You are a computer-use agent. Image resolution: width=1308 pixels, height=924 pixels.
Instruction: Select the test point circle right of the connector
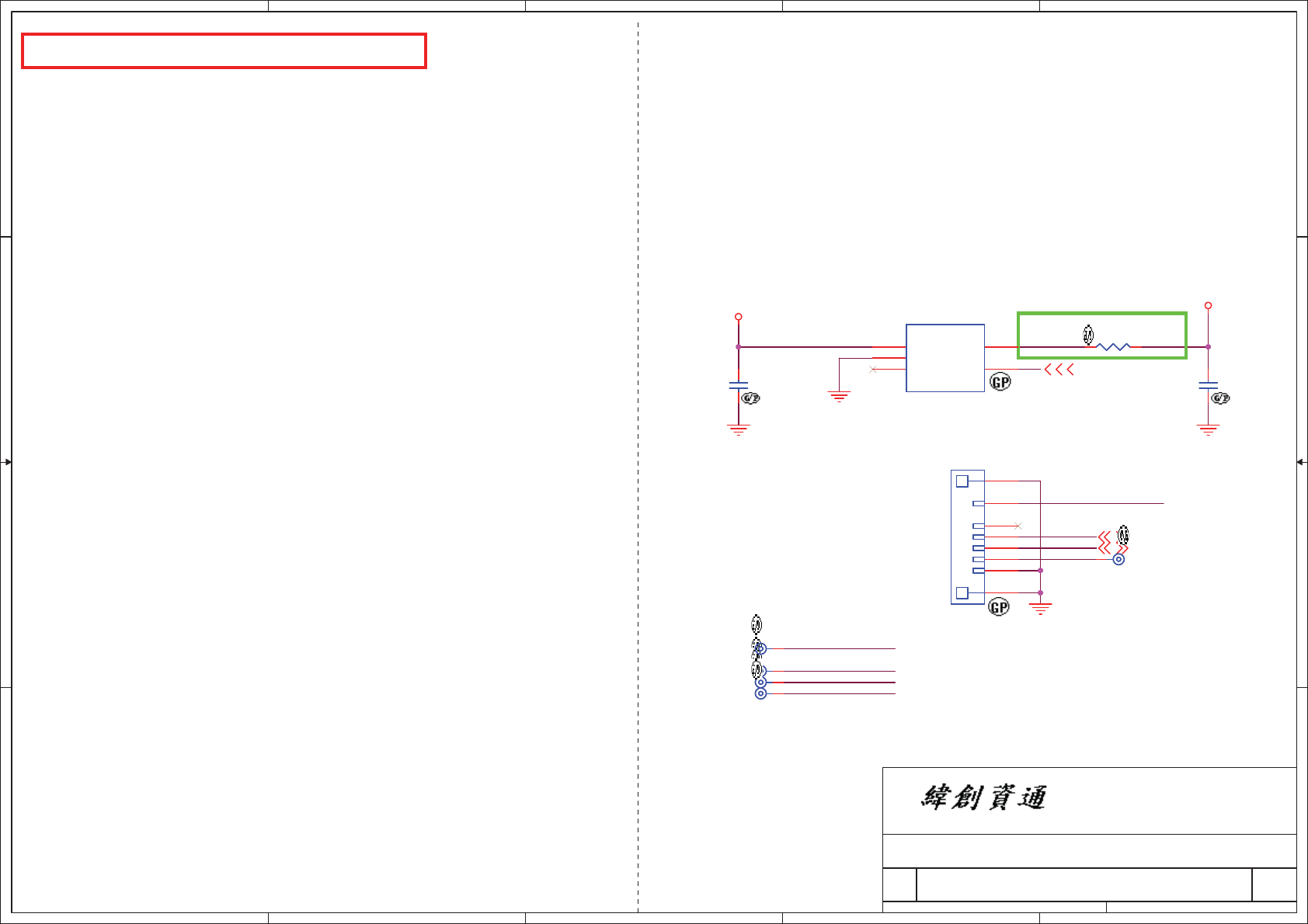1118,559
